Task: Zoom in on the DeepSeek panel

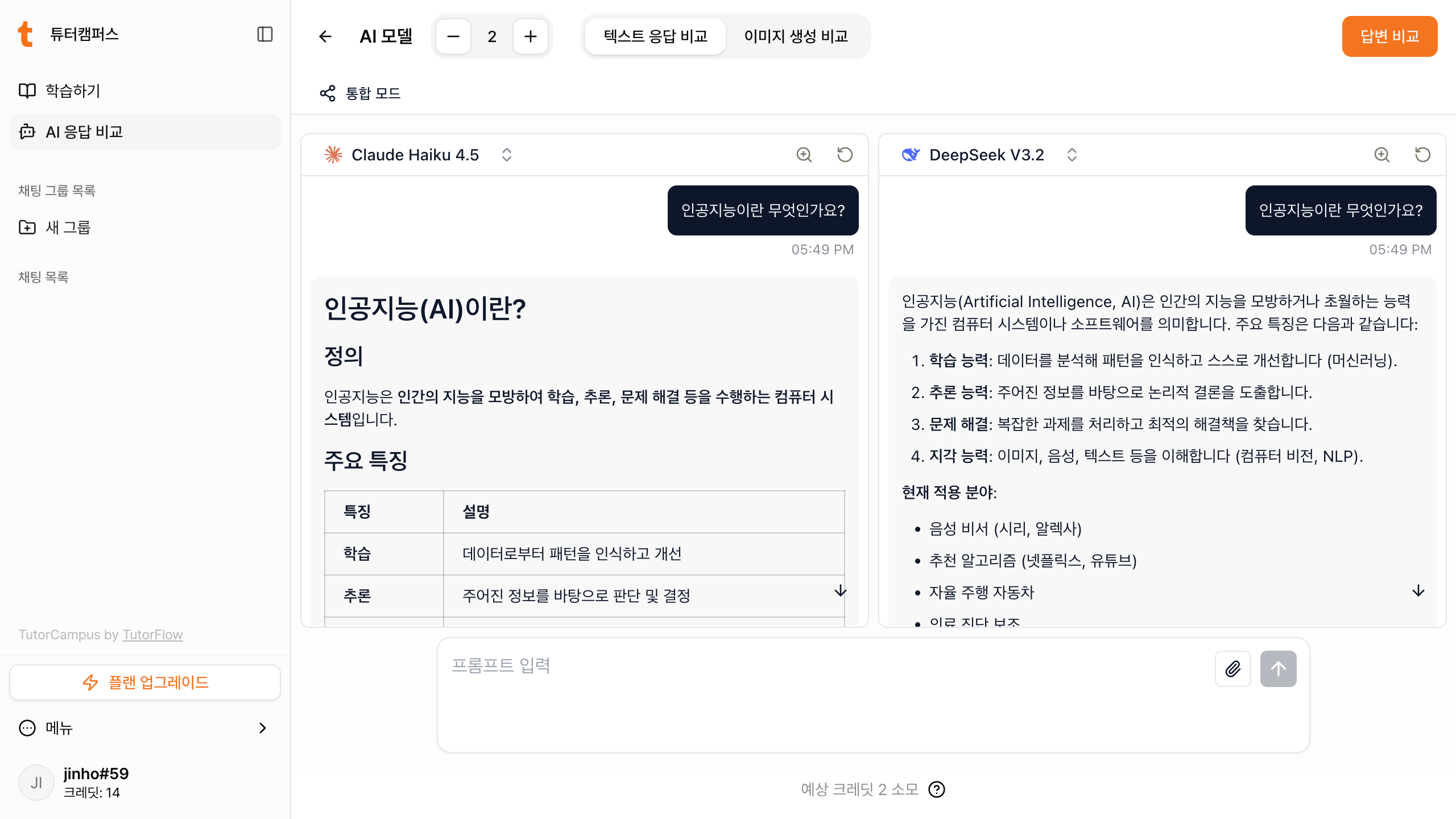Action: tap(1382, 155)
